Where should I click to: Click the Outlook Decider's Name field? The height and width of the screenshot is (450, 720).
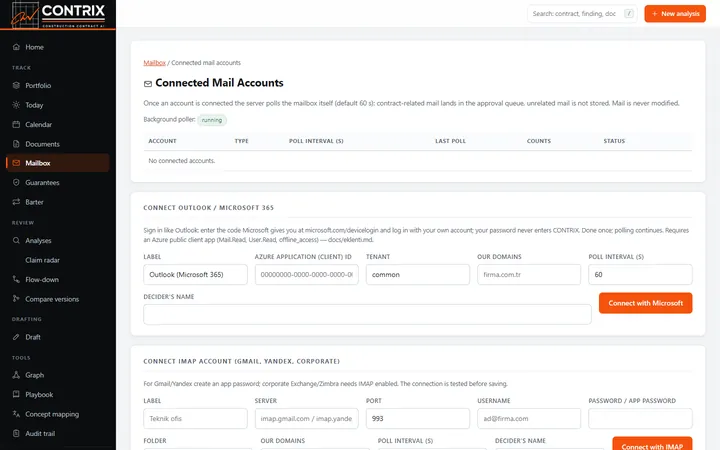367,315
